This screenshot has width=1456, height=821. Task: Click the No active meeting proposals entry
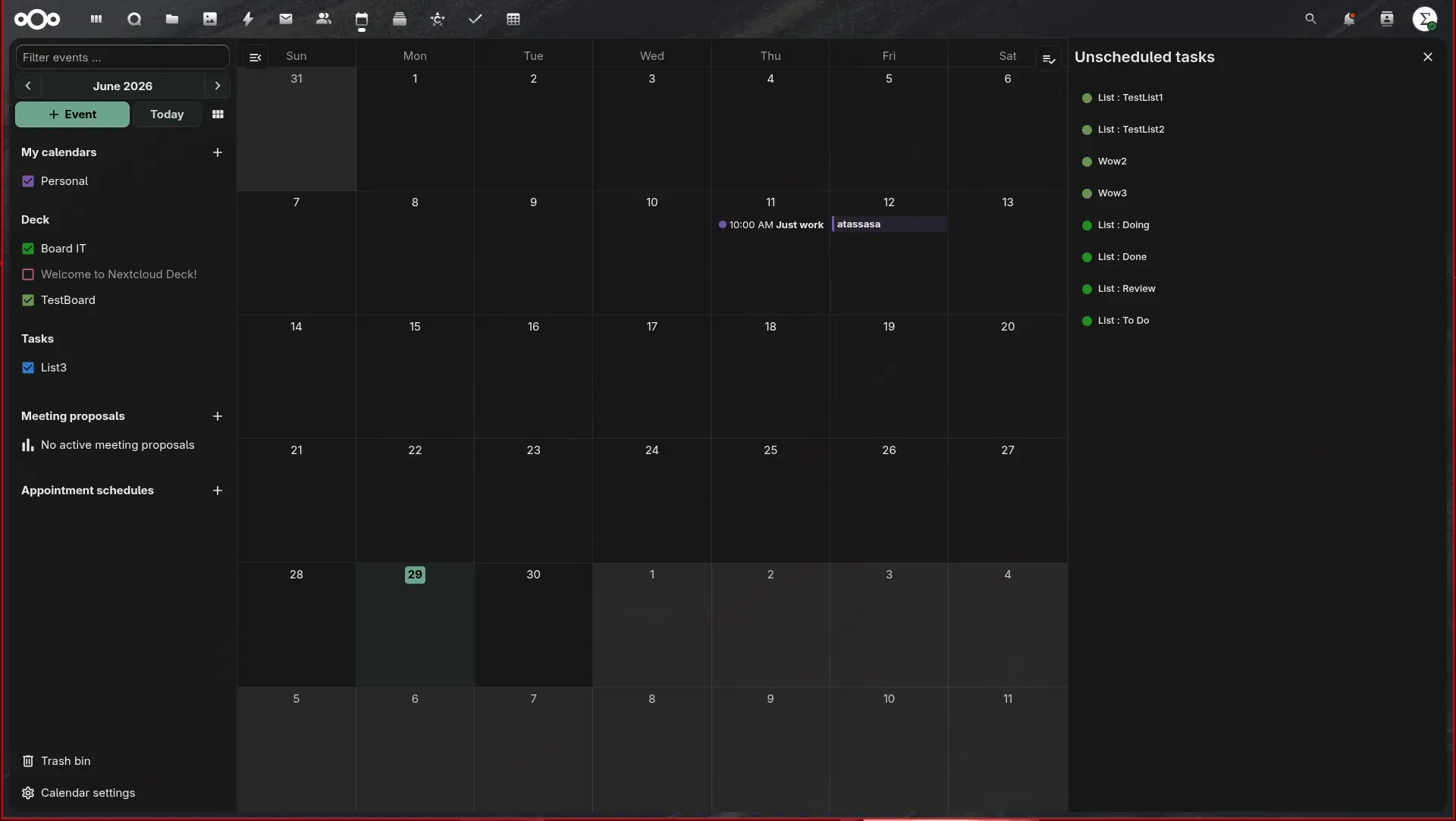(118, 445)
